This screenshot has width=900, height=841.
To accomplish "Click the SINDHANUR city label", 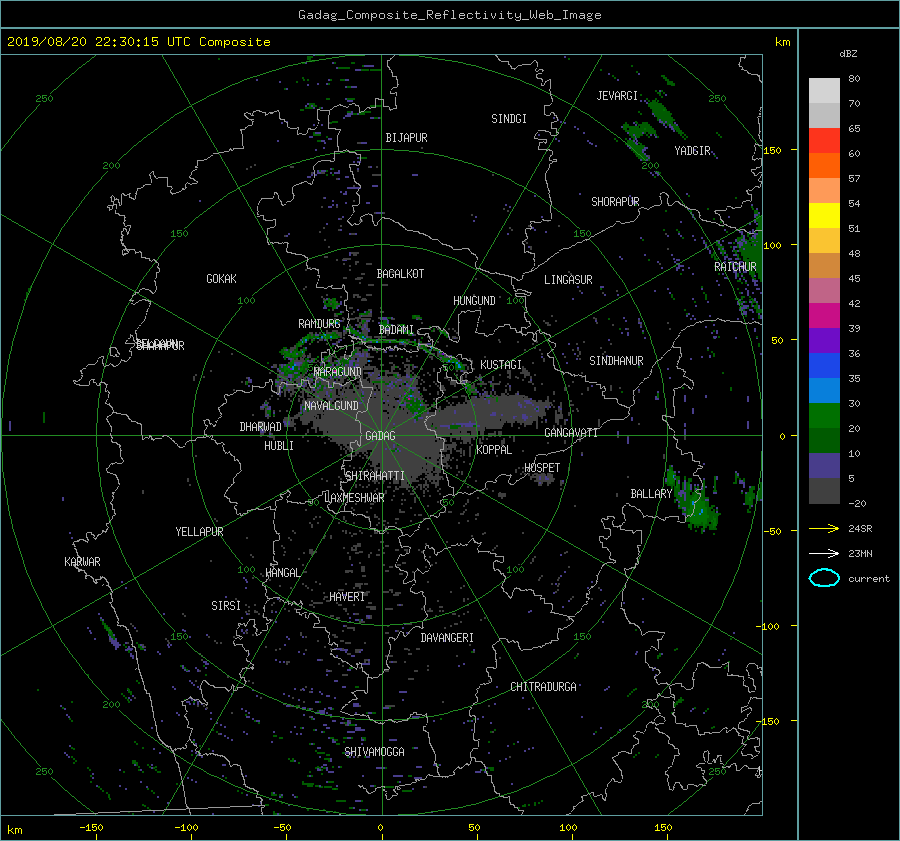I will (616, 361).
